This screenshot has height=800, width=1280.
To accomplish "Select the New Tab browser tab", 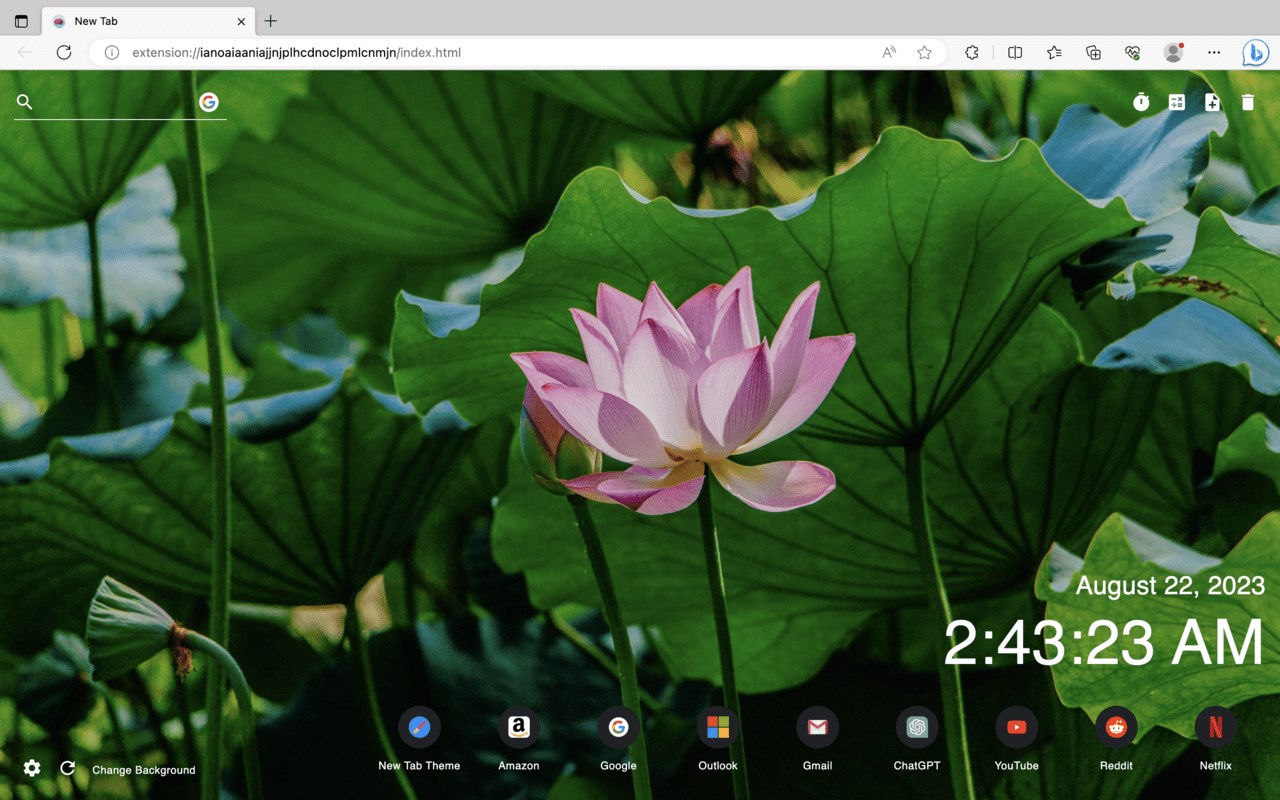I will [x=148, y=21].
